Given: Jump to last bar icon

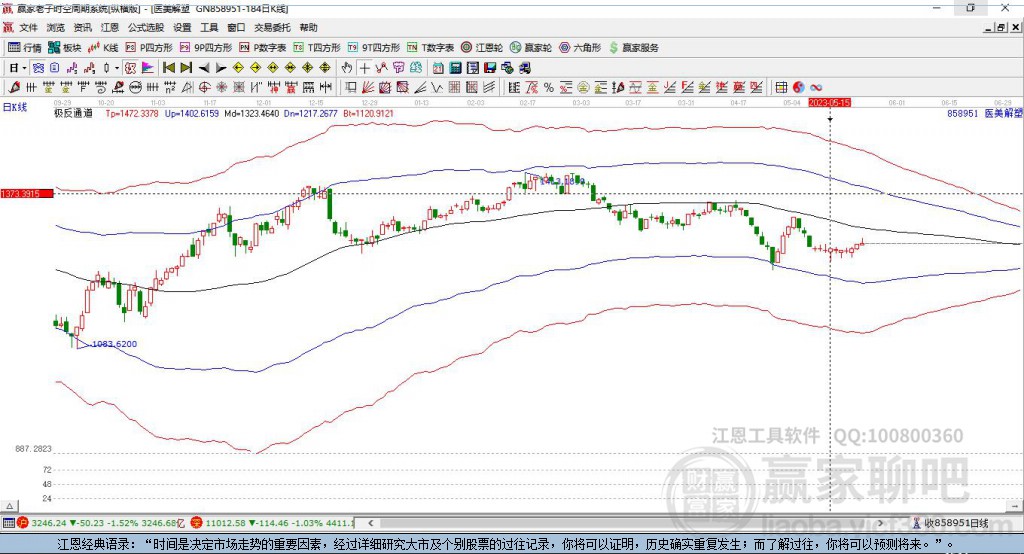Looking at the screenshot, I should [x=186, y=68].
